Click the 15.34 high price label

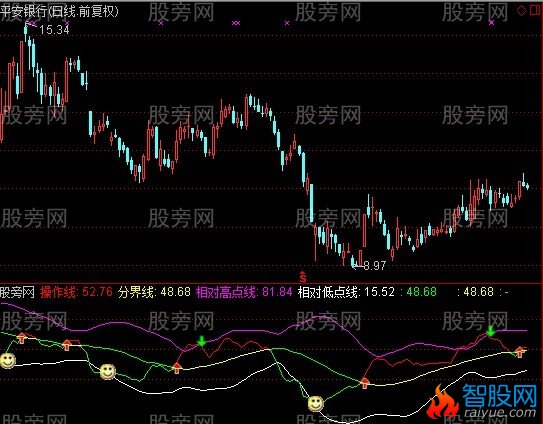click(x=54, y=30)
